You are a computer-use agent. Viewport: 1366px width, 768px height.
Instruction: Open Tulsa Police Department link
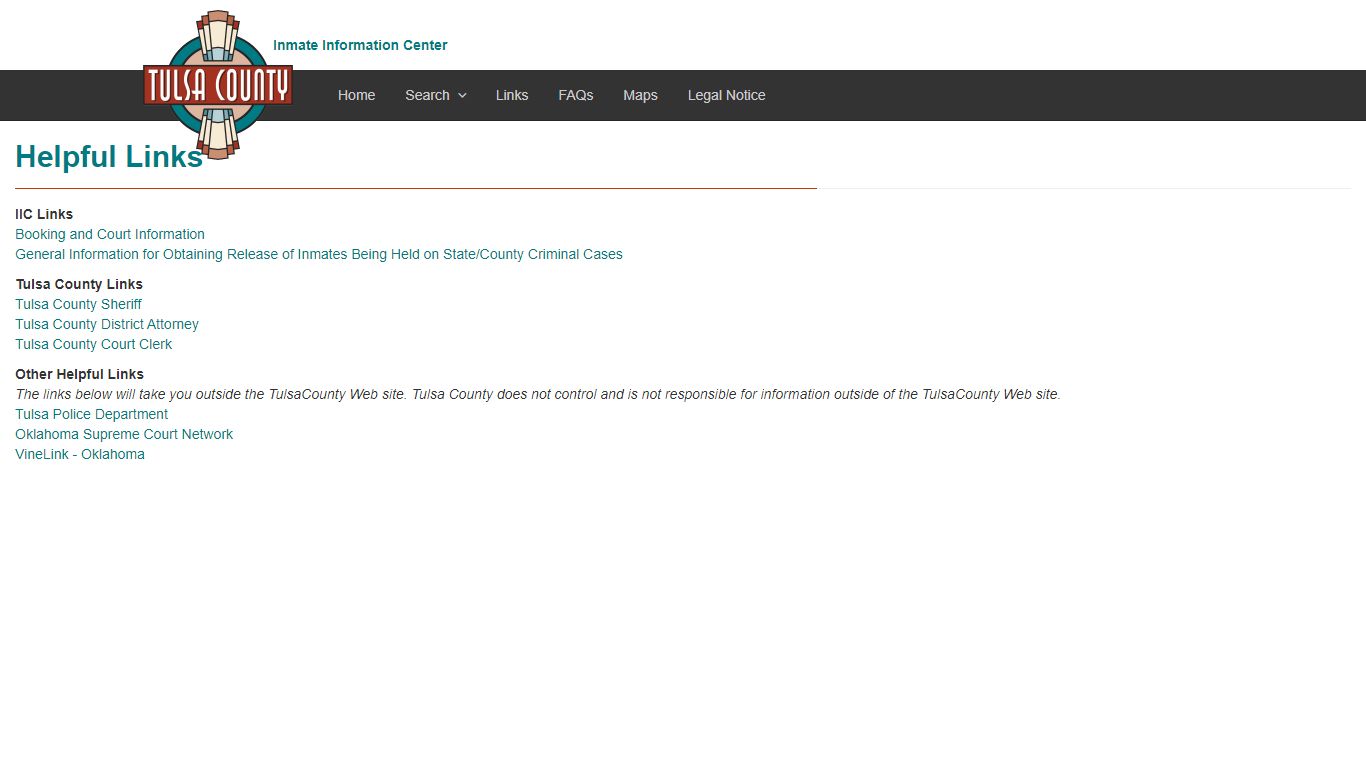[x=91, y=414]
